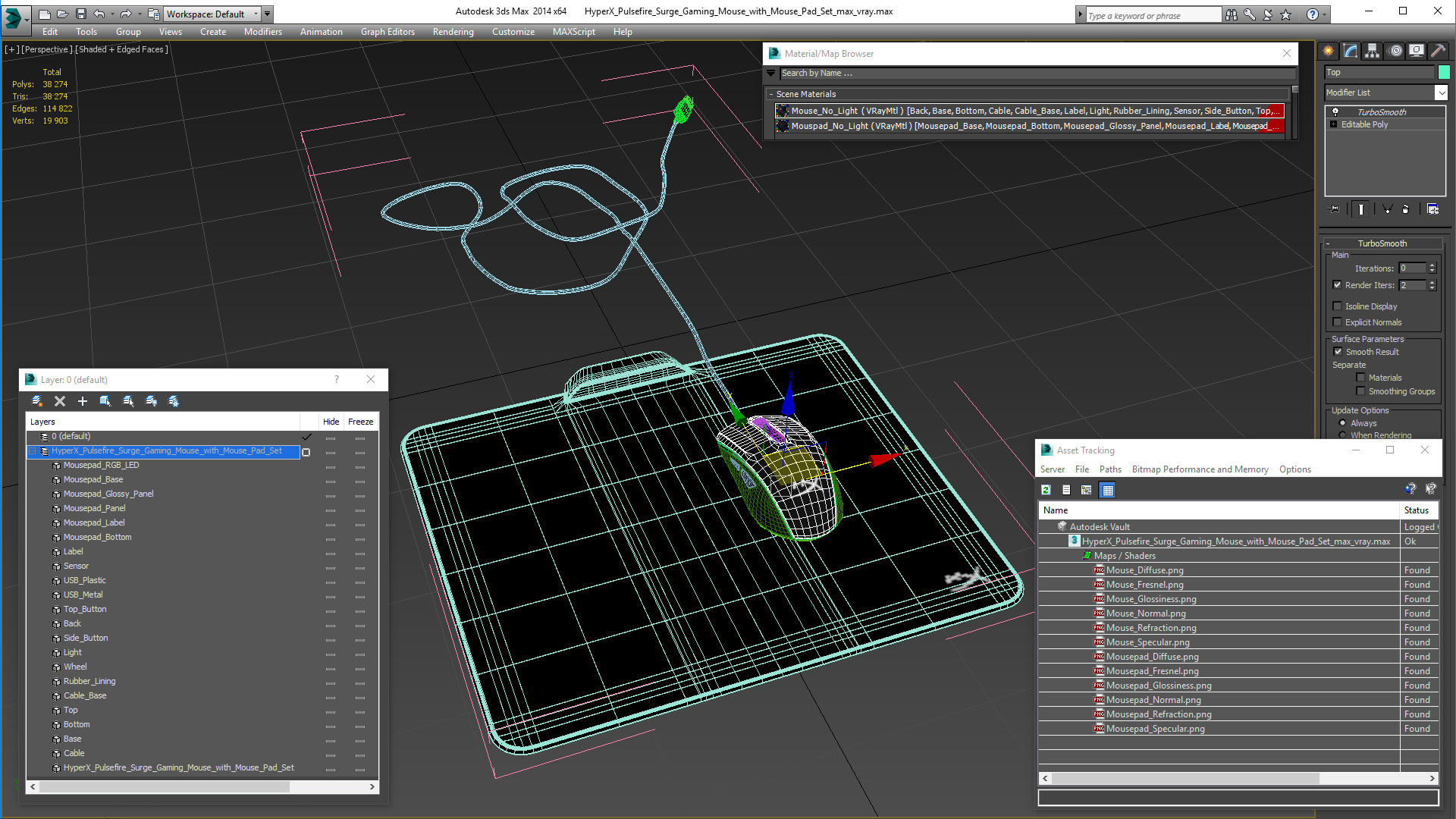Toggle the Smooth Result checkbox
Image resolution: width=1456 pixels, height=819 pixels.
coord(1338,352)
